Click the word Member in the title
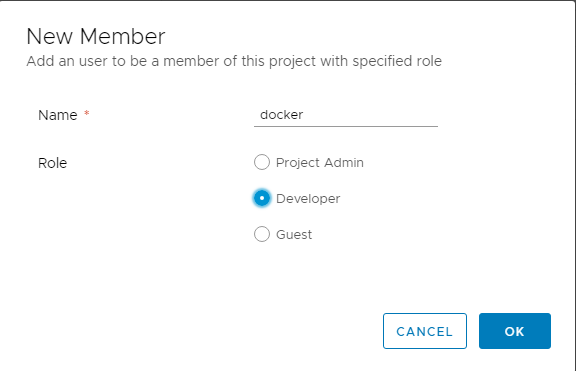The height and width of the screenshot is (371, 576). (x=123, y=36)
